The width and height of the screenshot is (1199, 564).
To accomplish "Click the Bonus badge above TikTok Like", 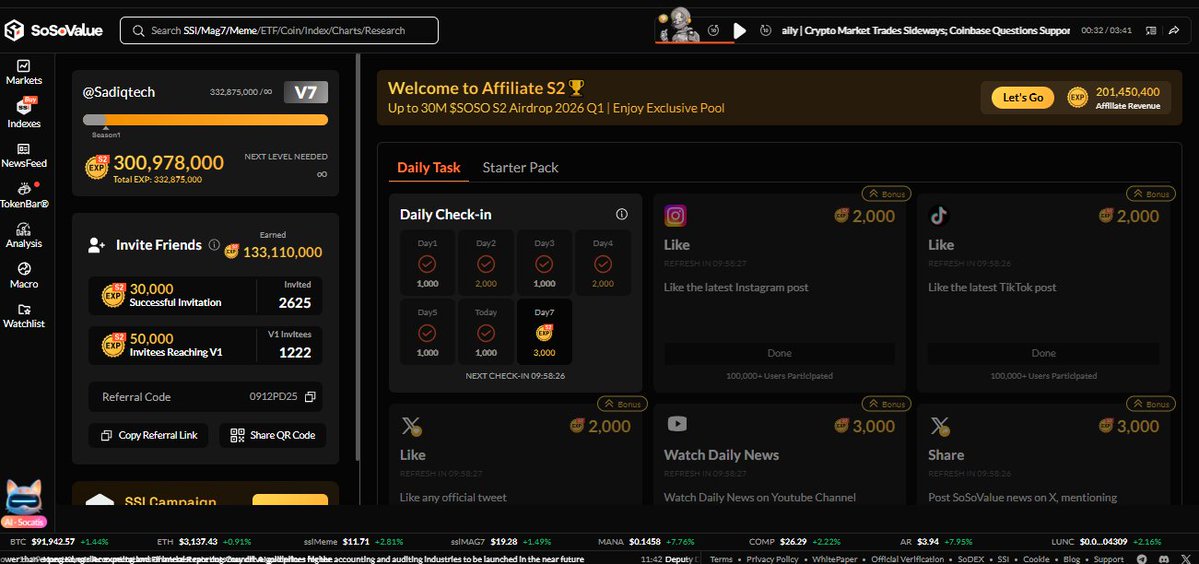I will pyautogui.click(x=1151, y=194).
